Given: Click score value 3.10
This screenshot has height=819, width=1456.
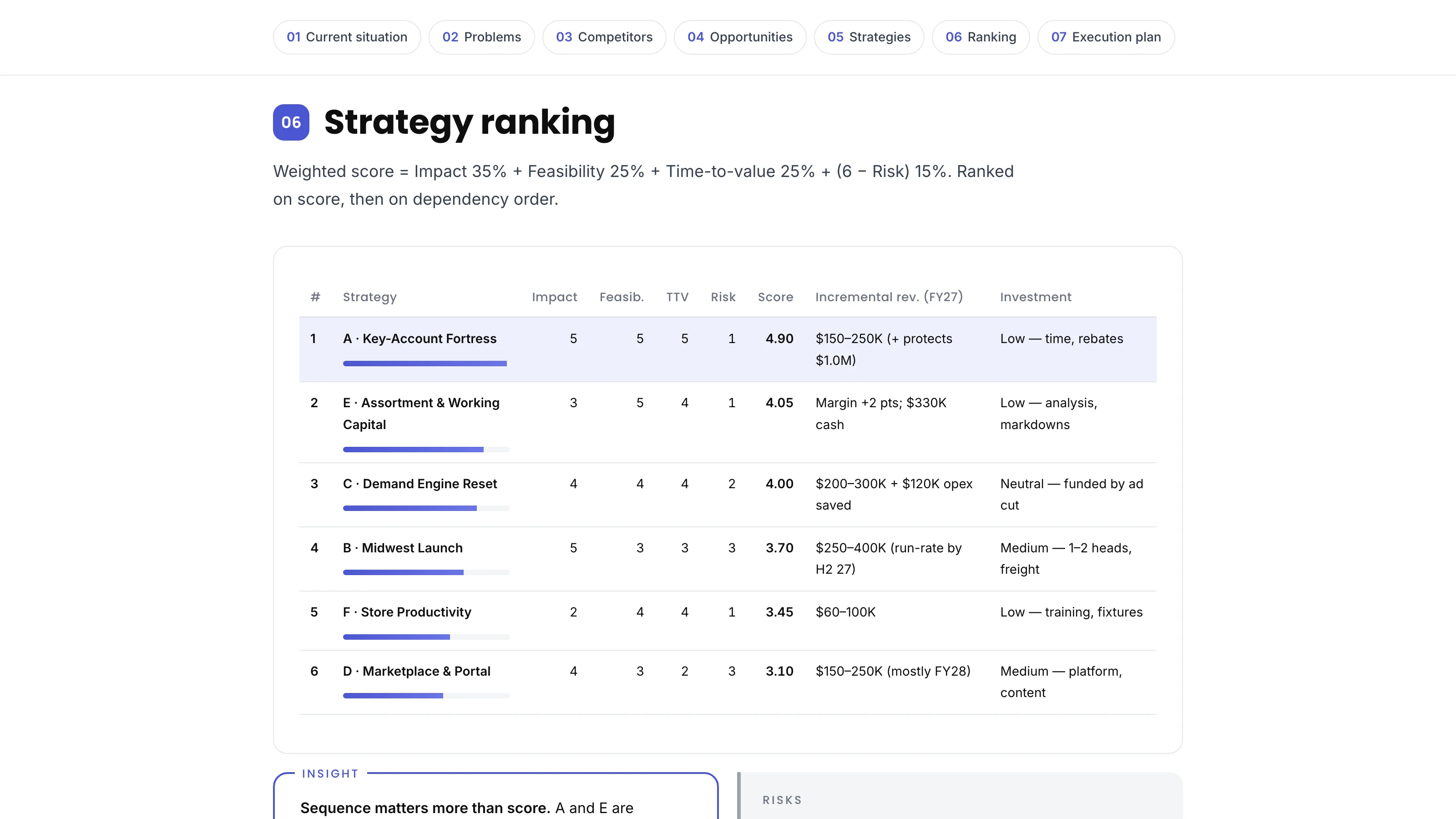Looking at the screenshot, I should [x=779, y=671].
